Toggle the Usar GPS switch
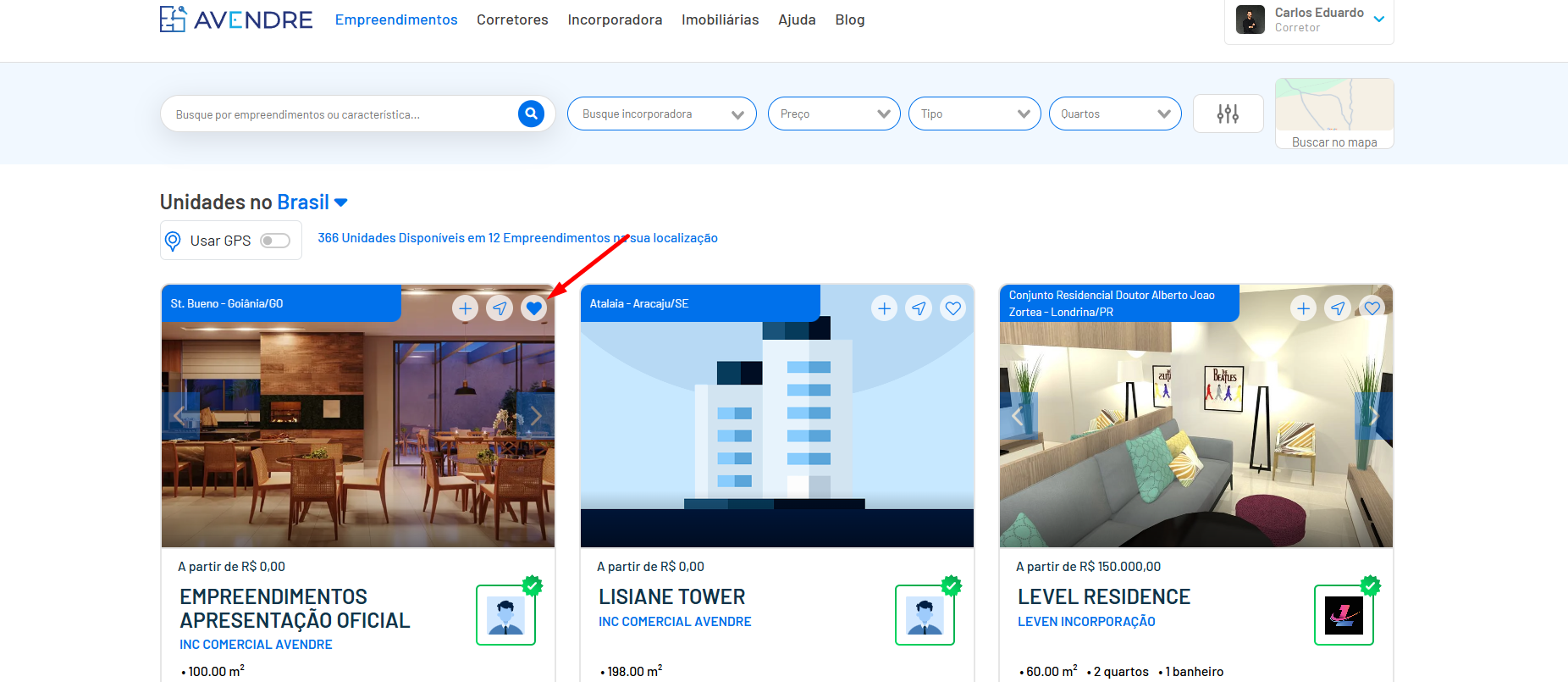The height and width of the screenshot is (682, 1568). pos(275,241)
